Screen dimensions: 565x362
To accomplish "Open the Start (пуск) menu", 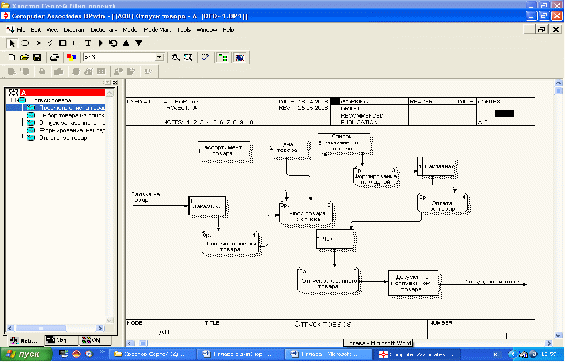I will pyautogui.click(x=26, y=354).
